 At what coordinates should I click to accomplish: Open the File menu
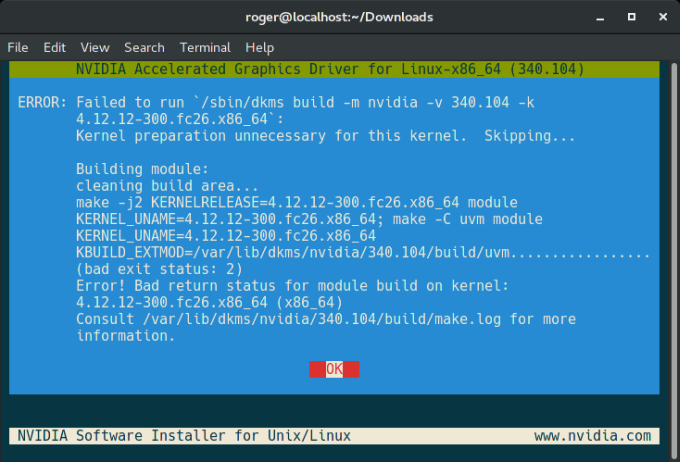point(18,47)
